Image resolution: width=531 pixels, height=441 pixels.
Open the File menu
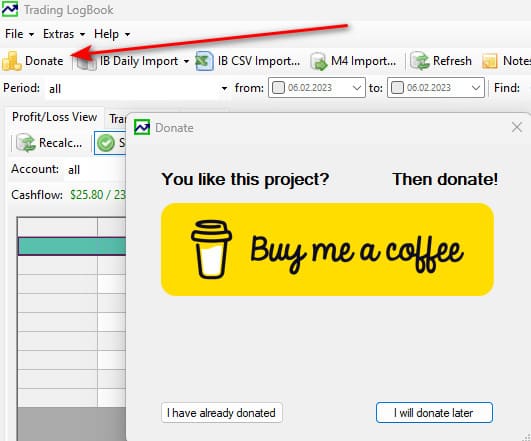[19, 34]
